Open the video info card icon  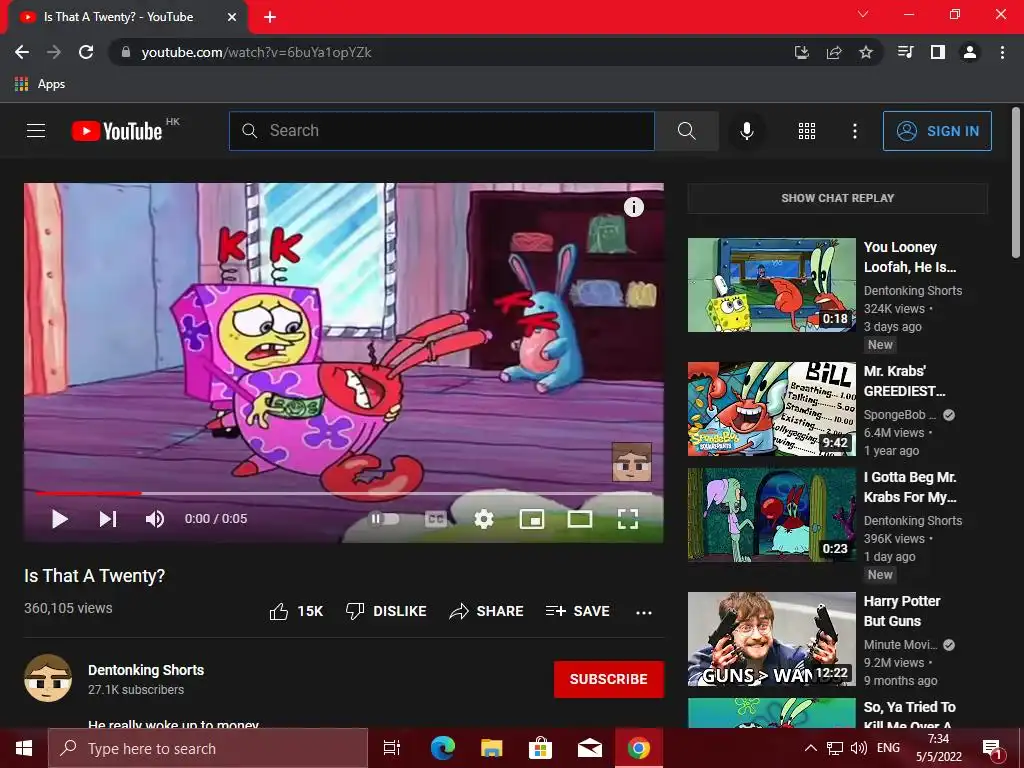coord(633,207)
